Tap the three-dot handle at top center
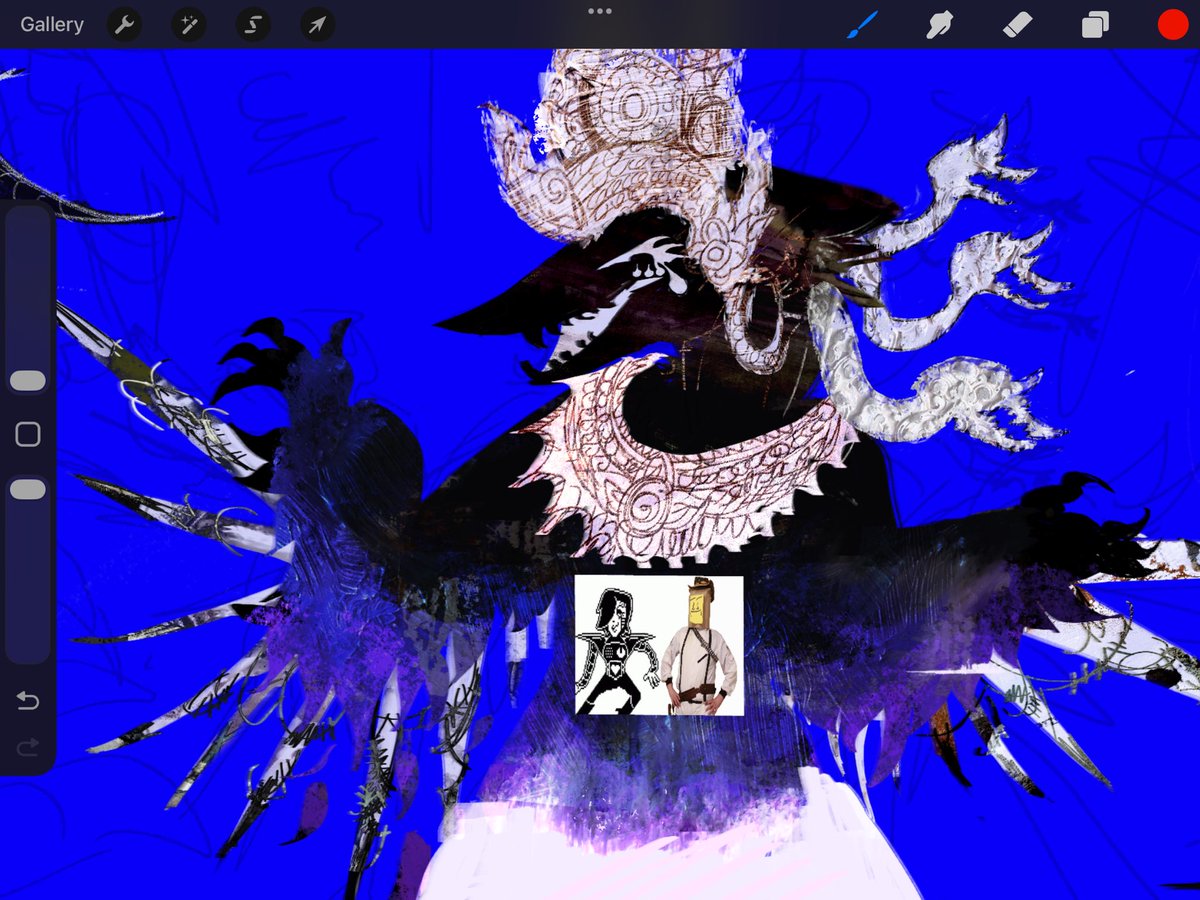 (600, 11)
